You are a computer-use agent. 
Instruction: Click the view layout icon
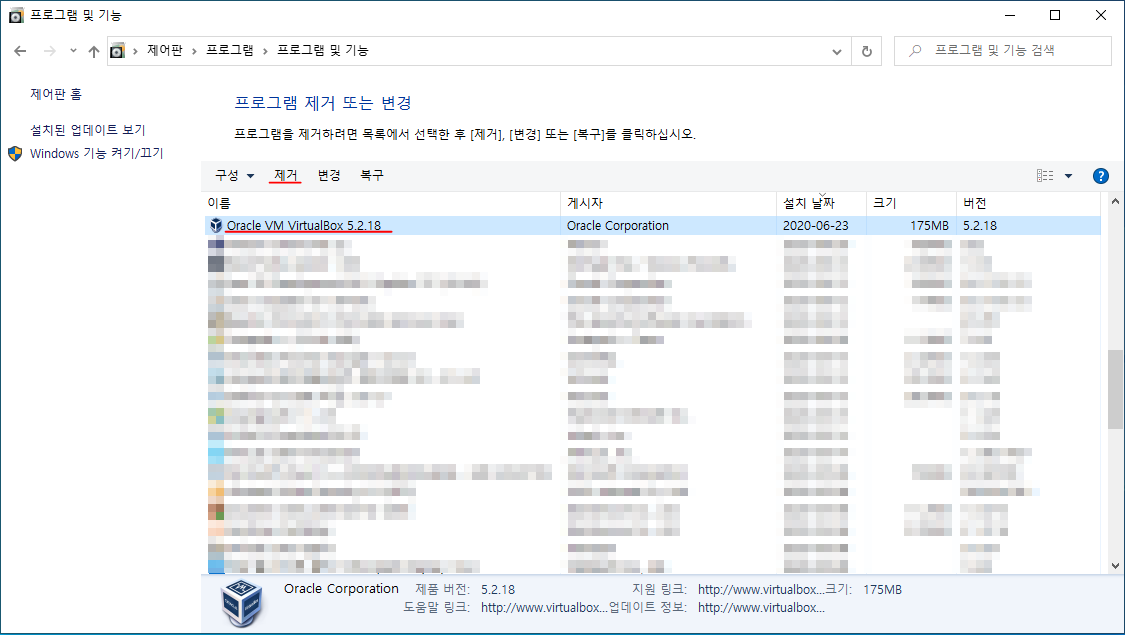tap(1045, 176)
